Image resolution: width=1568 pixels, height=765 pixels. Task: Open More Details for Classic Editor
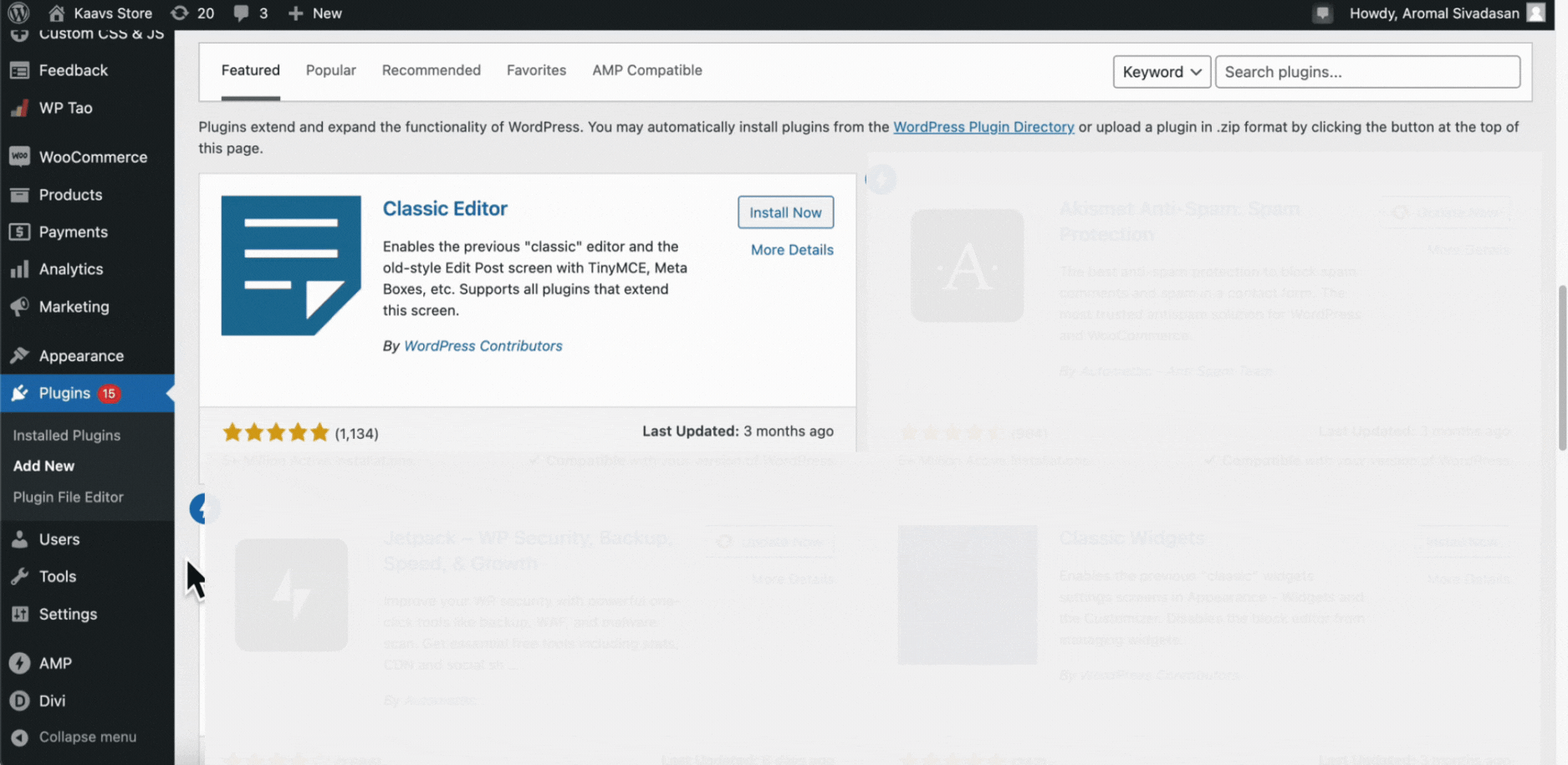pos(792,250)
